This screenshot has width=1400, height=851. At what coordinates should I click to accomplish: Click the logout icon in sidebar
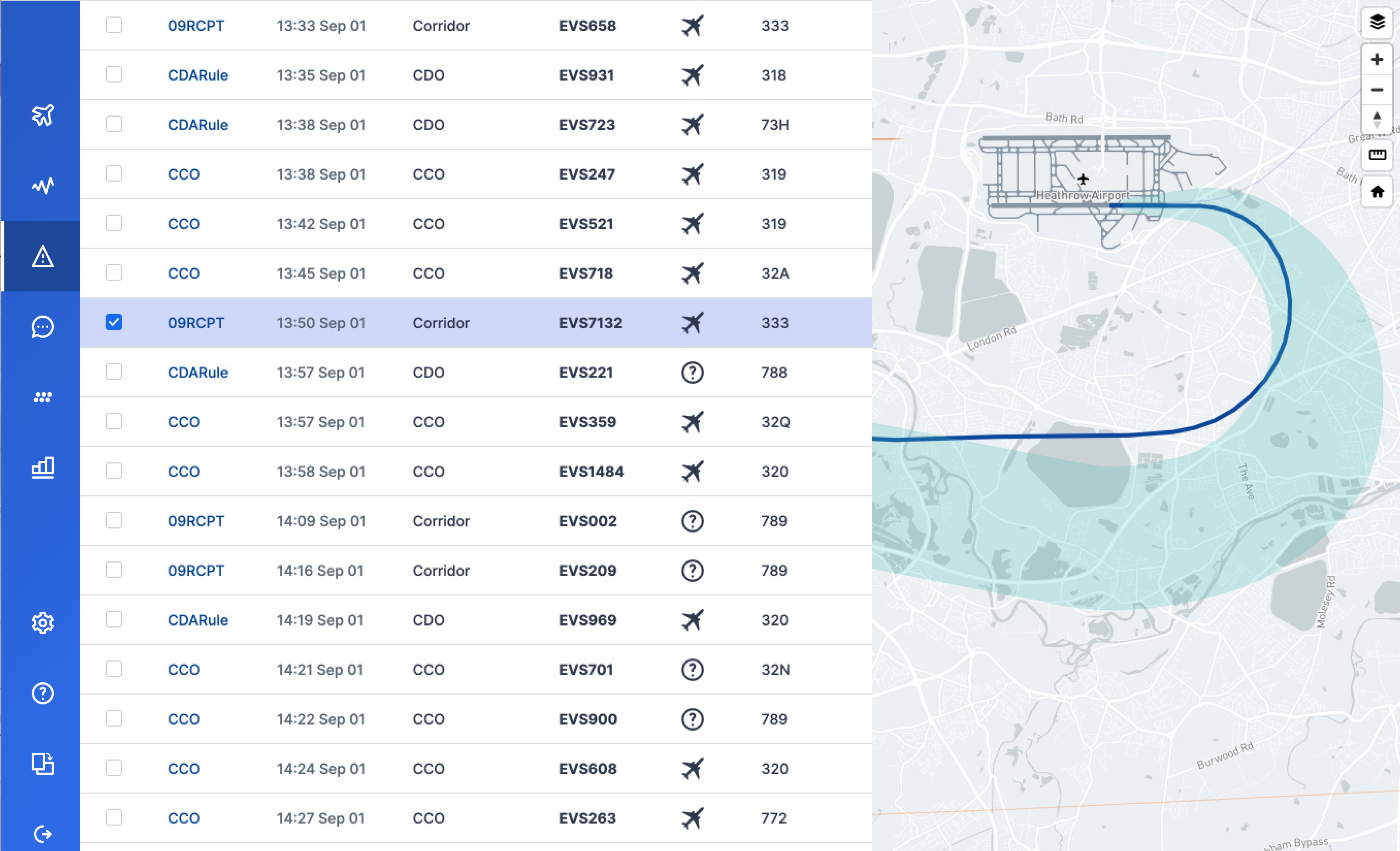click(x=43, y=834)
